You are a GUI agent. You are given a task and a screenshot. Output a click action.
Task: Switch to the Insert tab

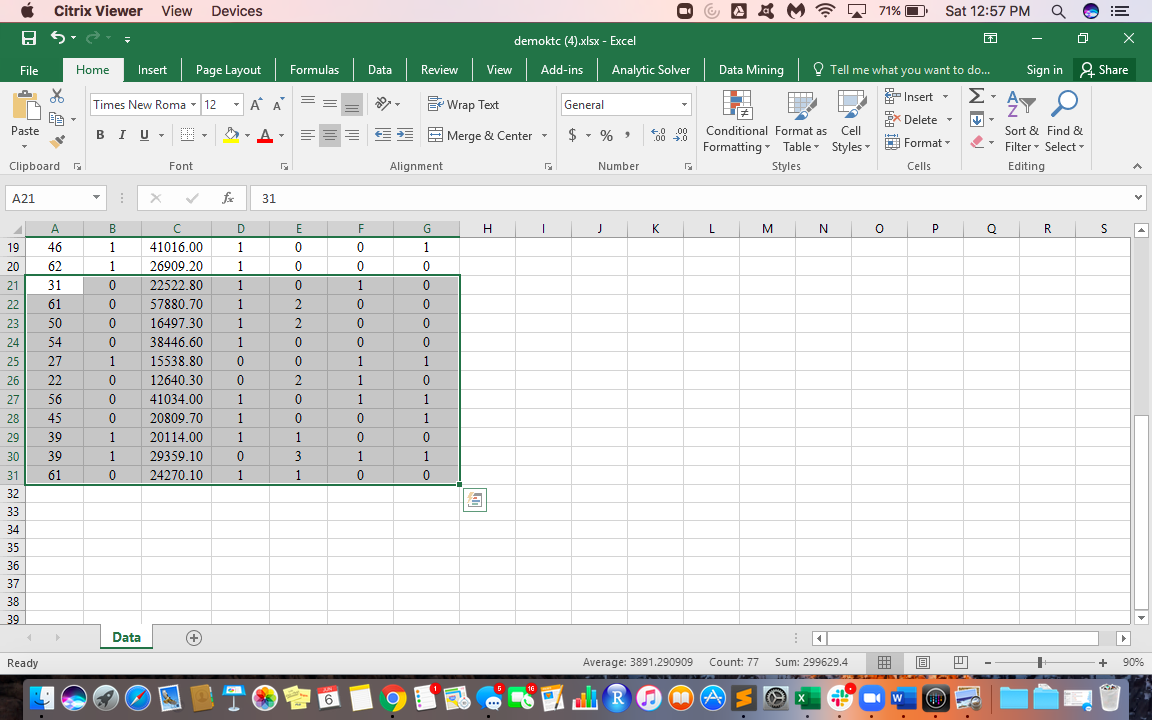coord(152,70)
